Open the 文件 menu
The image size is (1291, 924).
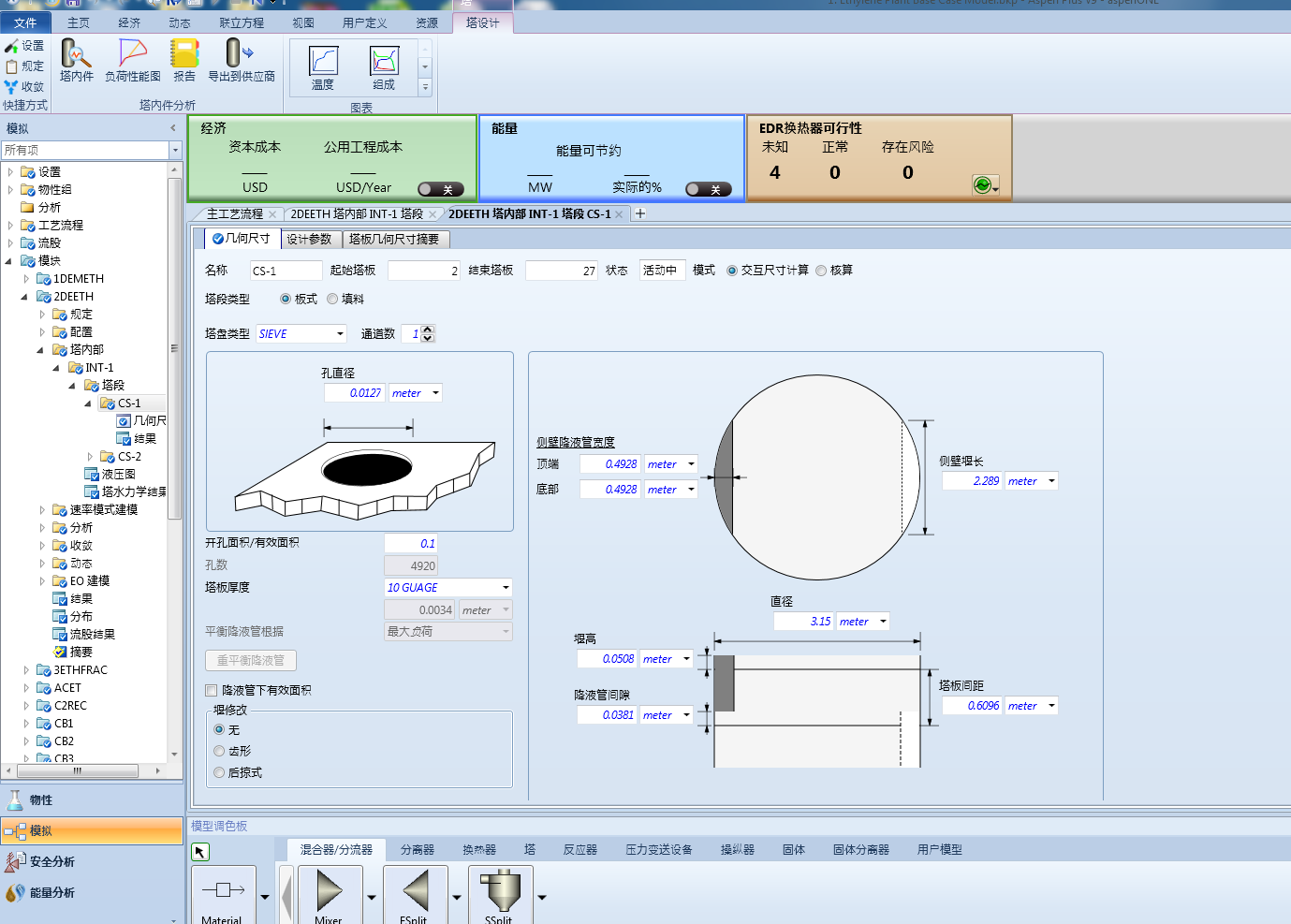click(25, 22)
